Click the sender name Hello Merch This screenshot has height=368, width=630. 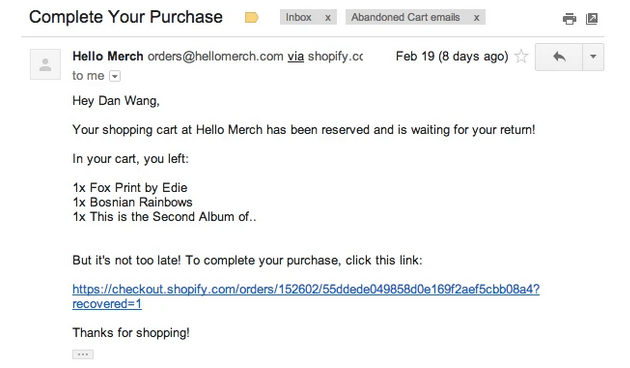pos(108,56)
